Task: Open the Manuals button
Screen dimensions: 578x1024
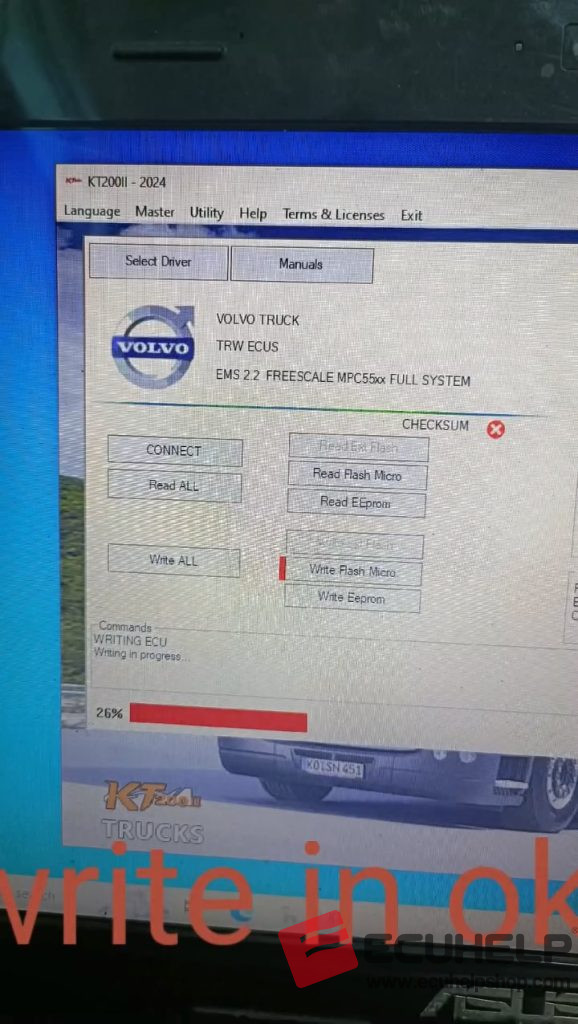Action: (x=301, y=264)
